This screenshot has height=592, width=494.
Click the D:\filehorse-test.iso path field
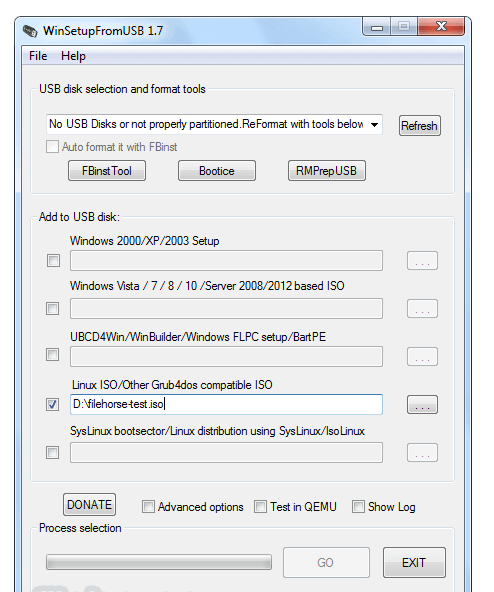coord(226,404)
